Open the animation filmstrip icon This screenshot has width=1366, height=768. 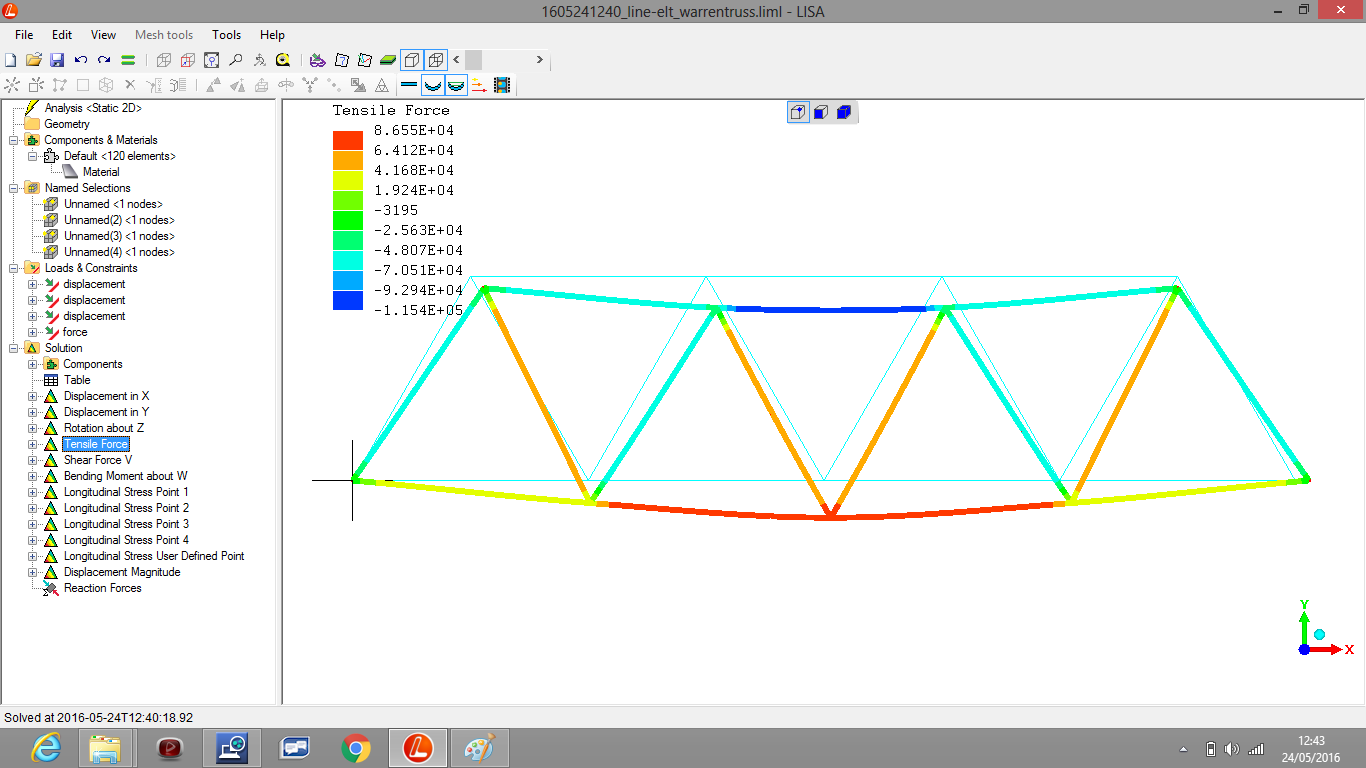(502, 86)
